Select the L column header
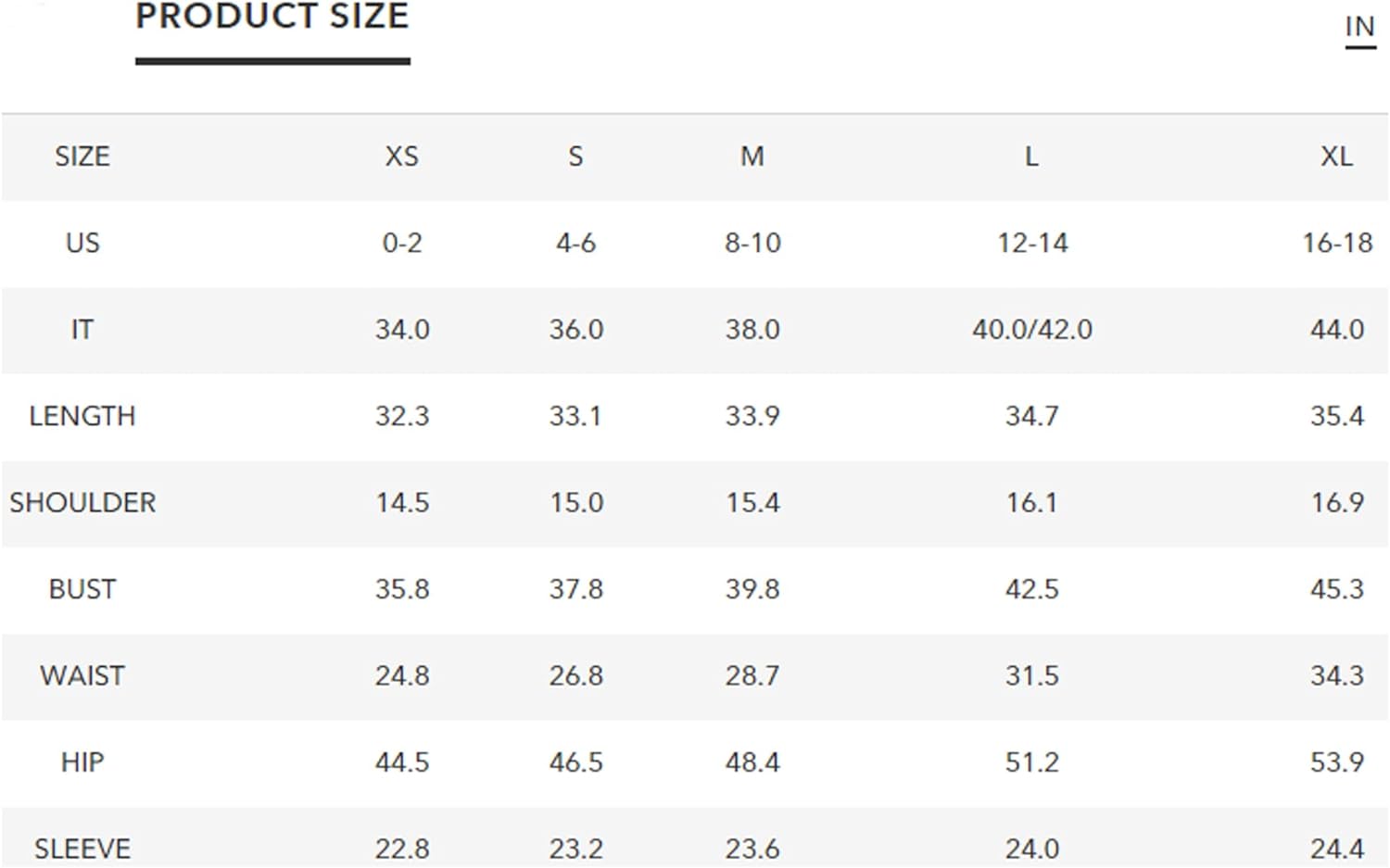 (x=1031, y=157)
